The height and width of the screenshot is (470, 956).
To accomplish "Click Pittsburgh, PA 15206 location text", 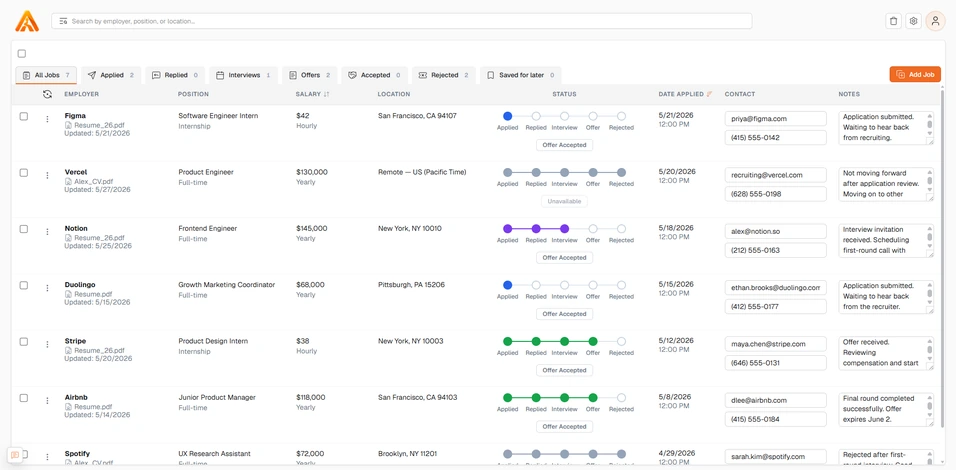I will pos(412,285).
